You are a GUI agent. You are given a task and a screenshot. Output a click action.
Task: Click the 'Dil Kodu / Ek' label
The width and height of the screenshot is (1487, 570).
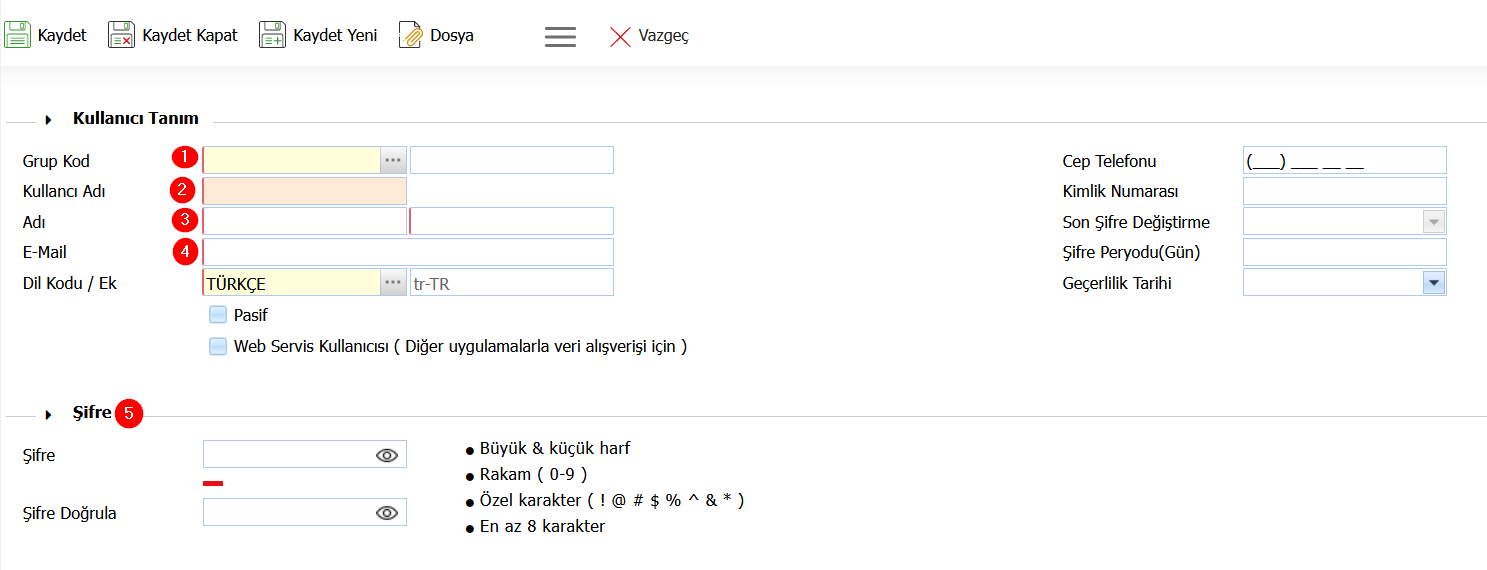coord(70,283)
